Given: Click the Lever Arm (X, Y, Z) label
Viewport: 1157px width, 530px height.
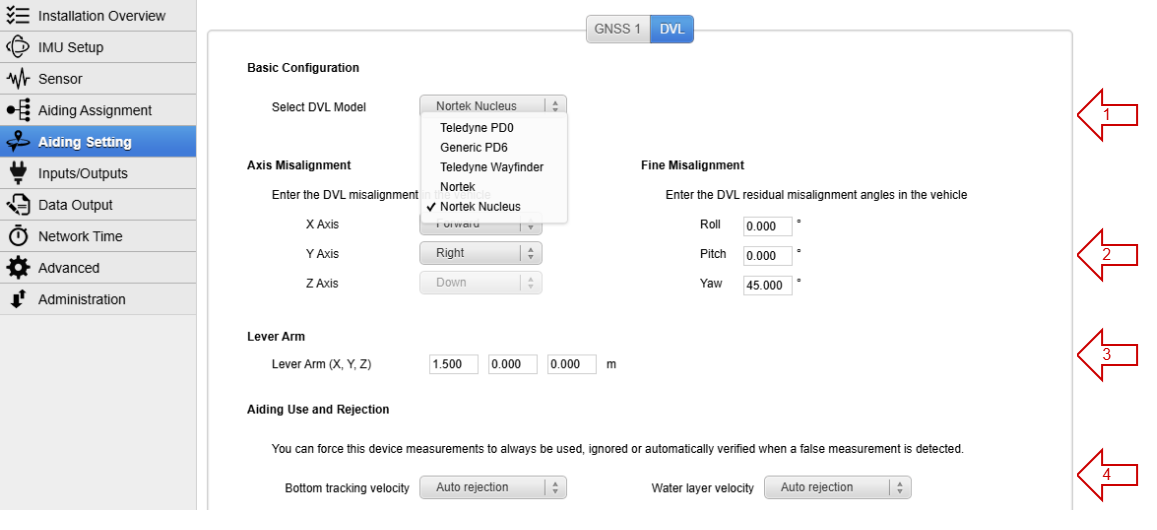Looking at the screenshot, I should (322, 364).
